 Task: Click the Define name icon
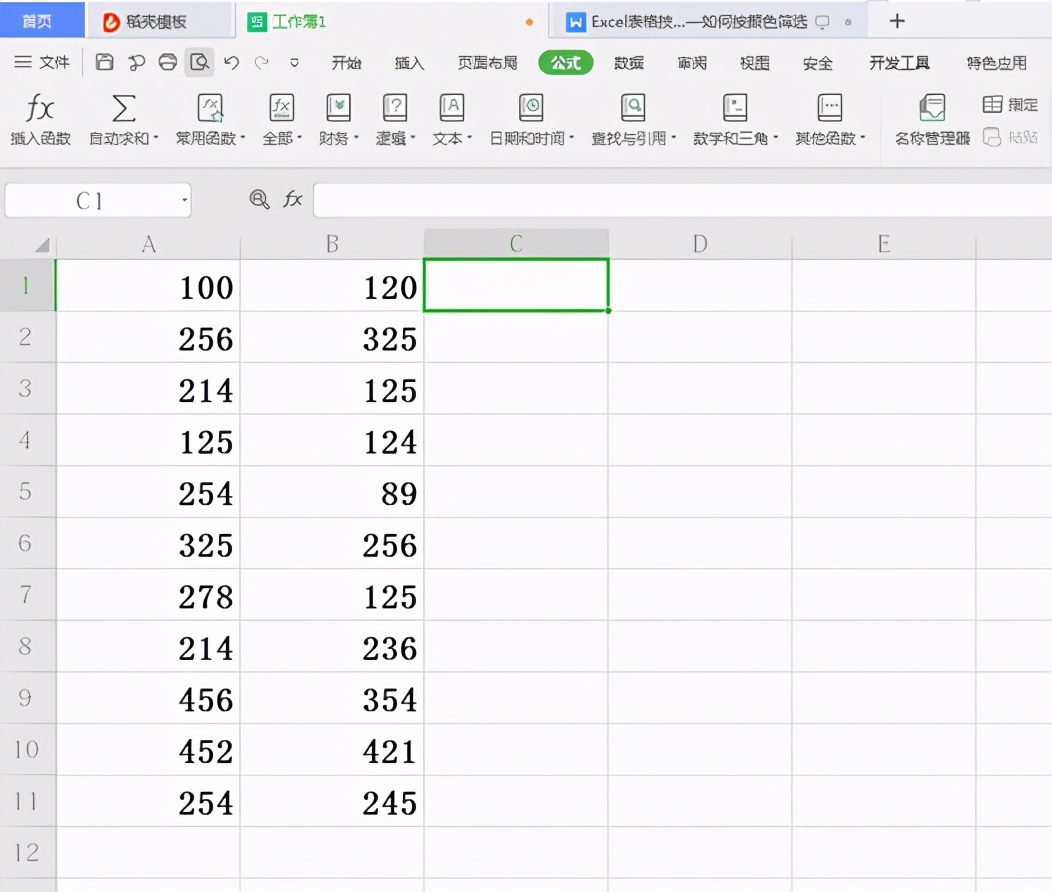[x=992, y=104]
